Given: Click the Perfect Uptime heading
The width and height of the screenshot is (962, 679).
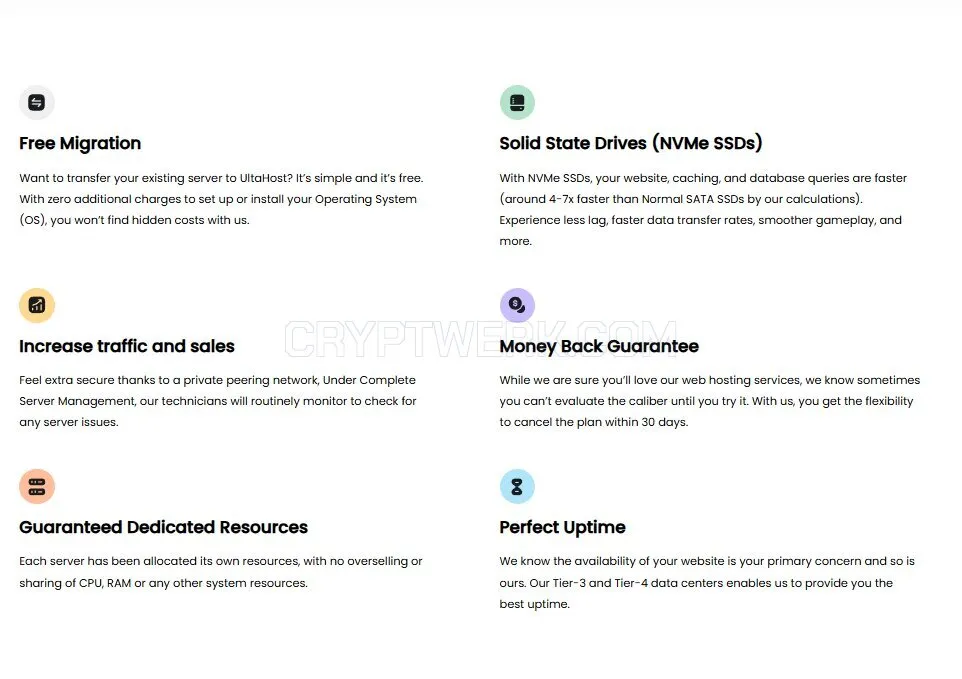Looking at the screenshot, I should tap(562, 527).
